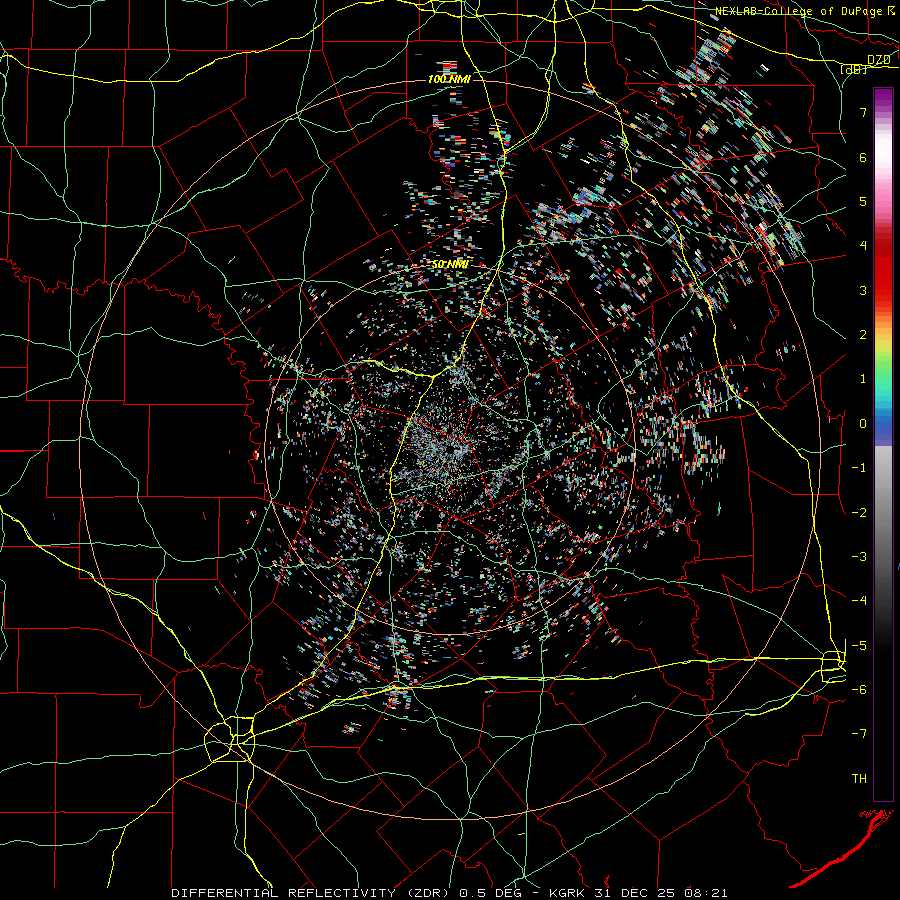Click the -3 value on the color scale

click(859, 557)
